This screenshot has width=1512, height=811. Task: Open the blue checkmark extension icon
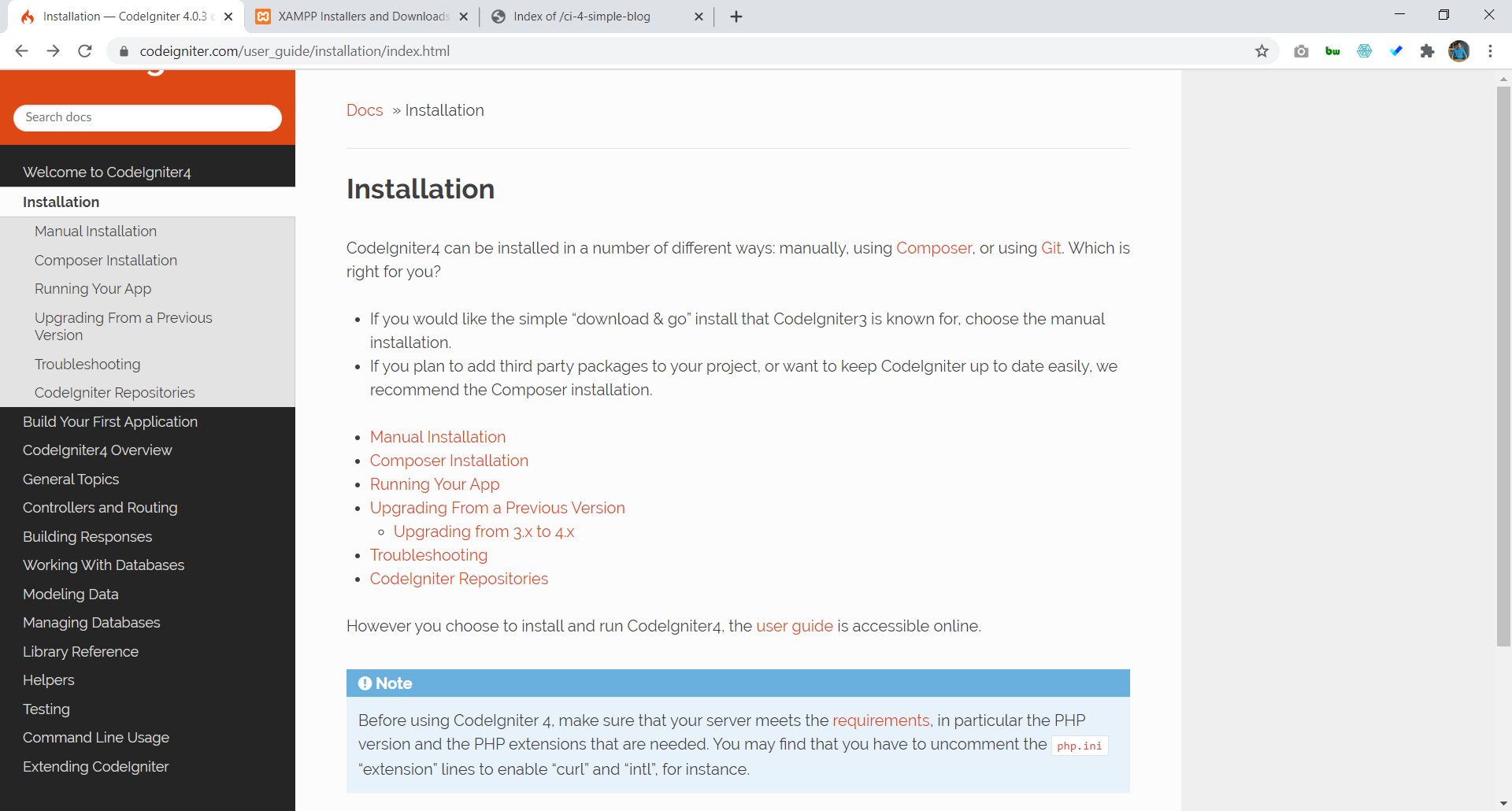tap(1395, 51)
